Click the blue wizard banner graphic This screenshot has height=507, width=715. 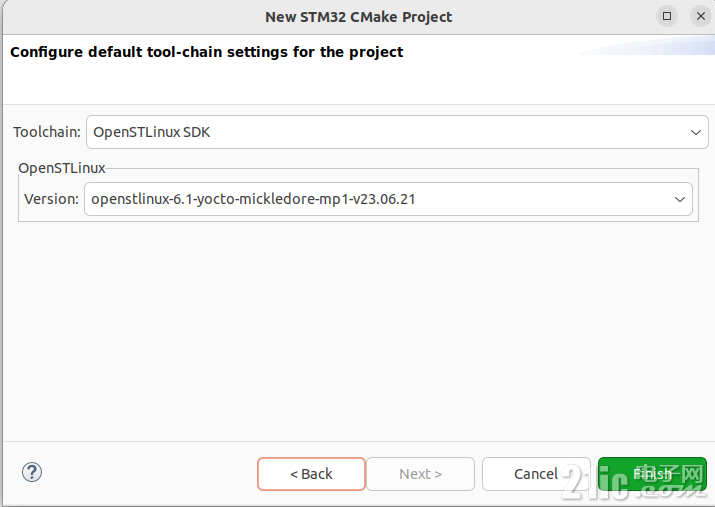pyautogui.click(x=648, y=46)
